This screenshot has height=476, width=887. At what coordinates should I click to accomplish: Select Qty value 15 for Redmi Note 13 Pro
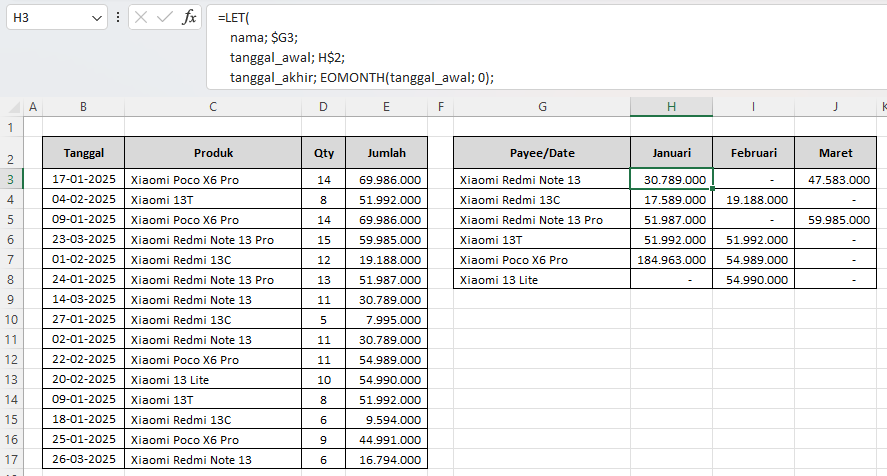click(324, 239)
